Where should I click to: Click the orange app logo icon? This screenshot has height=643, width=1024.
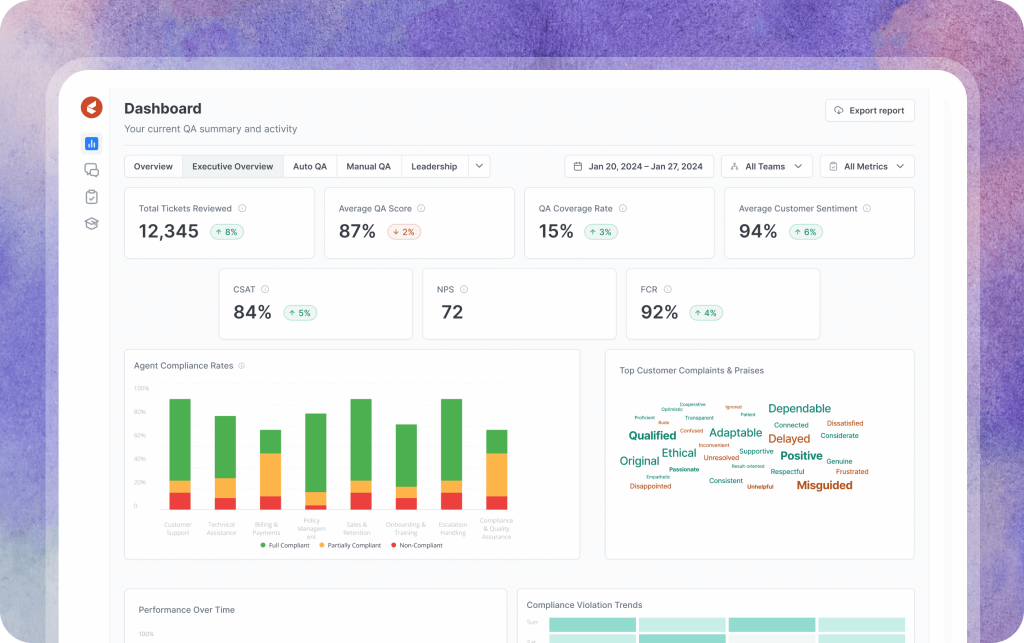click(x=91, y=107)
